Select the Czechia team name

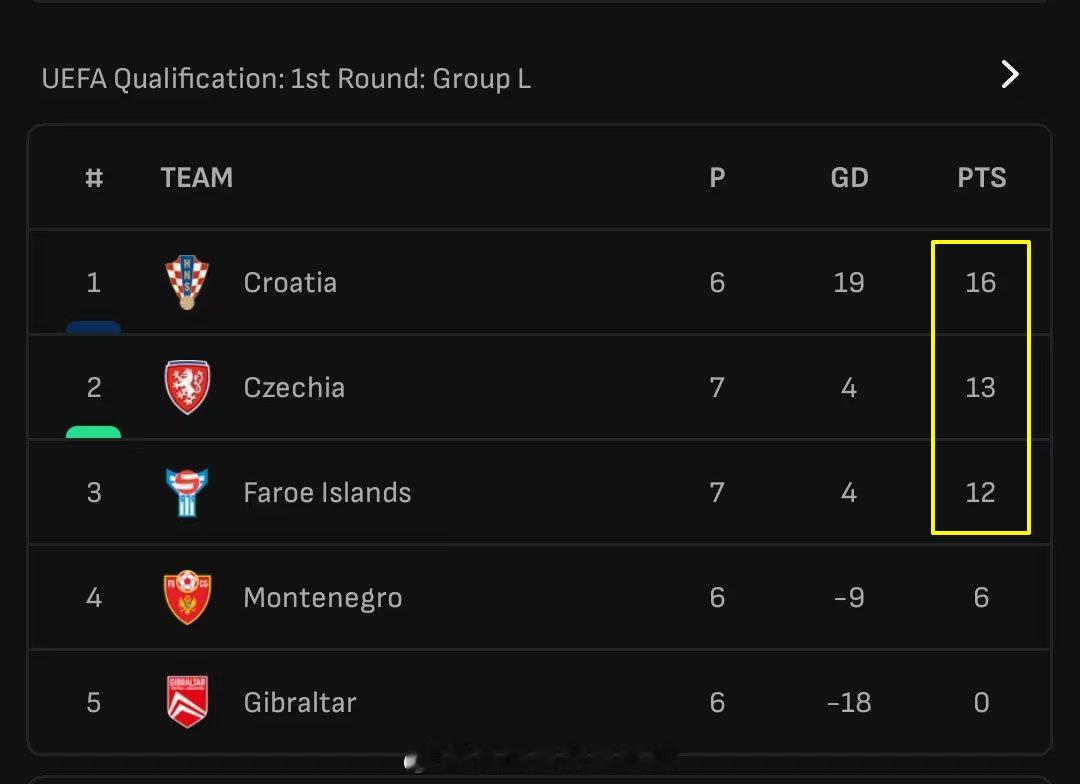(294, 387)
